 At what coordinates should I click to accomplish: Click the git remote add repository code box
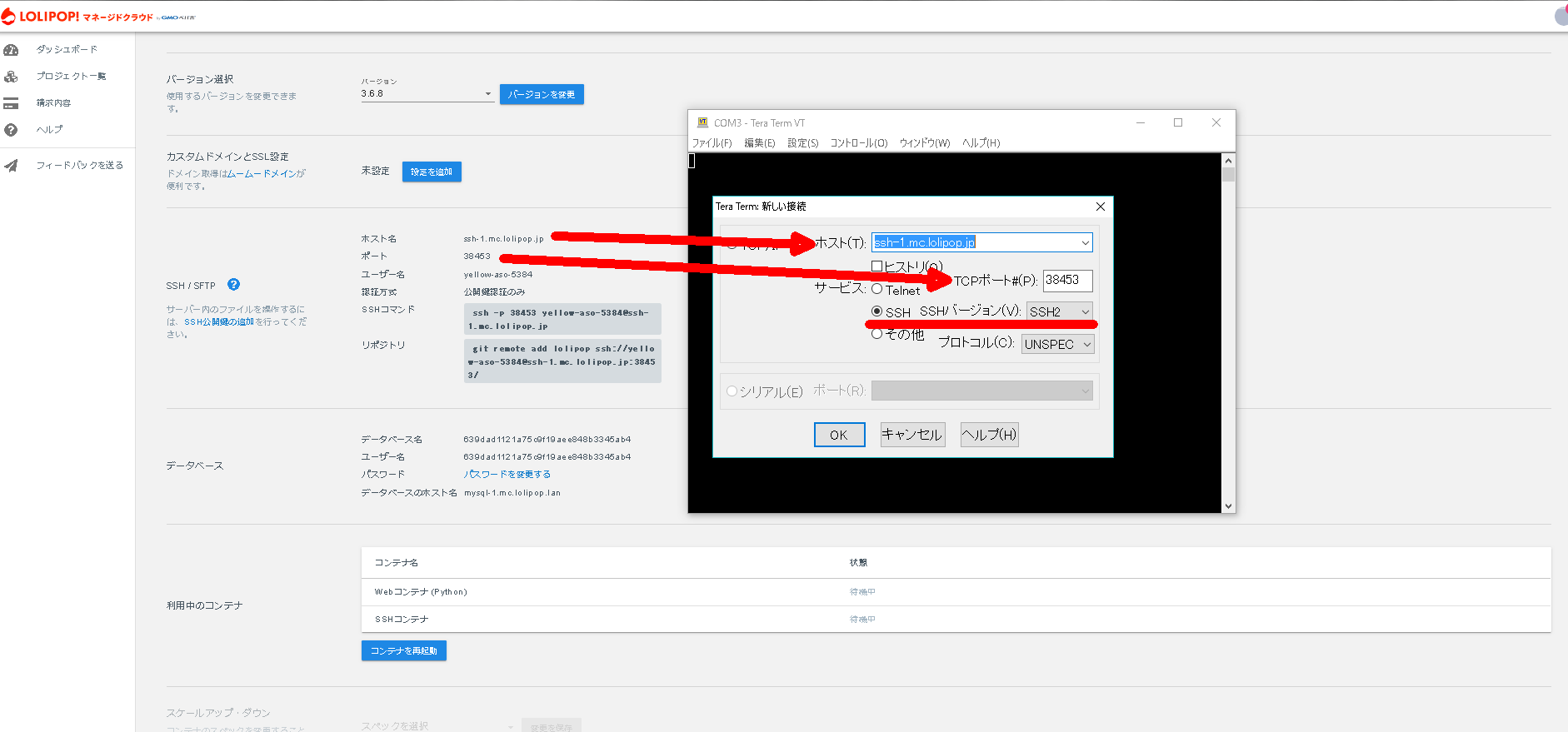point(562,361)
